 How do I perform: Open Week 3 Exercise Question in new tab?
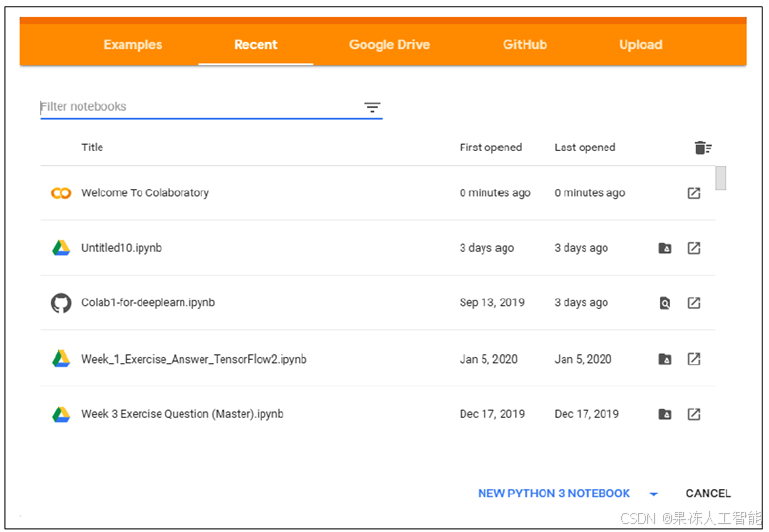pyautogui.click(x=693, y=414)
